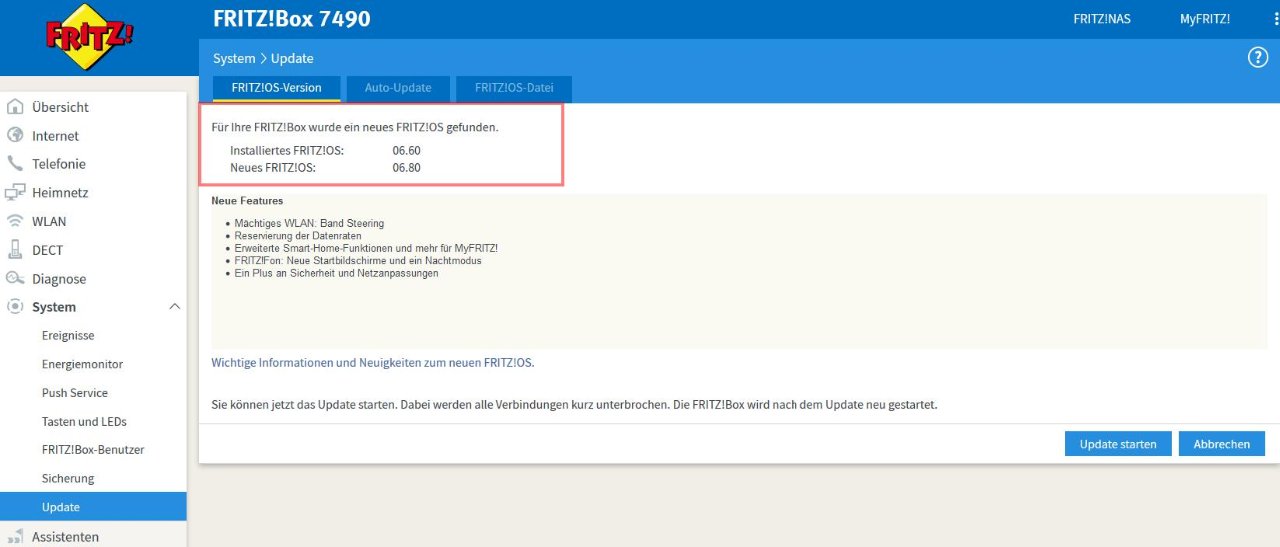Click the Update starten button
This screenshot has height=547, width=1280.
[x=1118, y=444]
